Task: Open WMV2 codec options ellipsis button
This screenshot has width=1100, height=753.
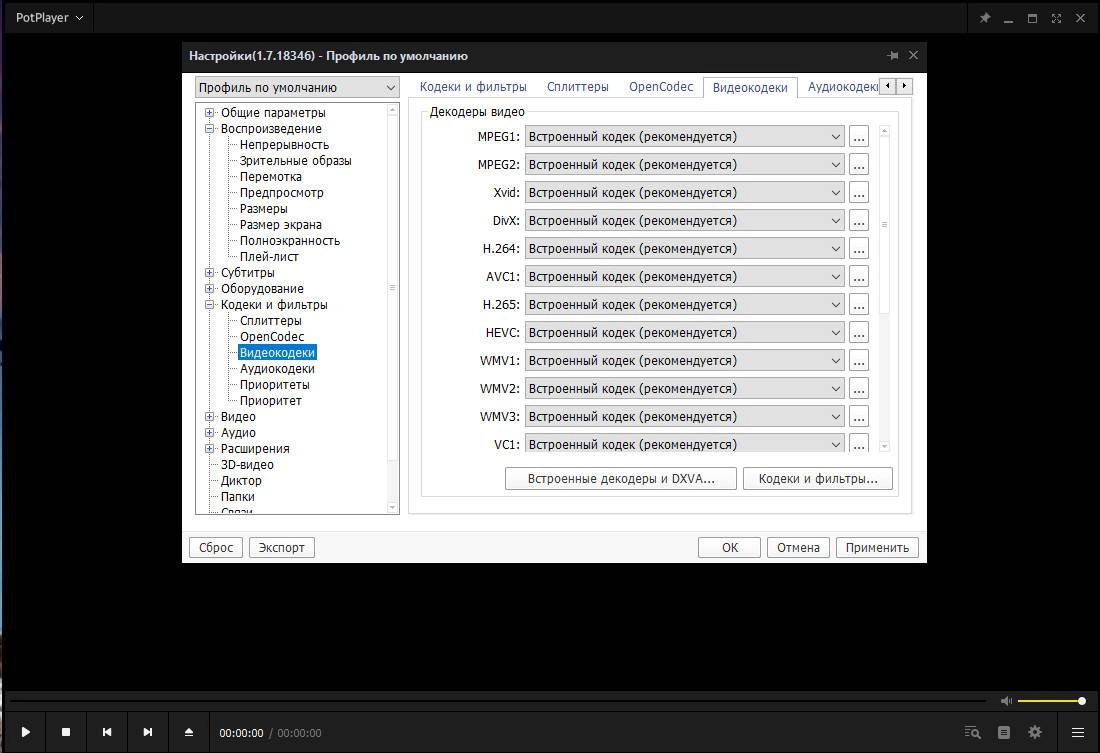Action: click(859, 389)
